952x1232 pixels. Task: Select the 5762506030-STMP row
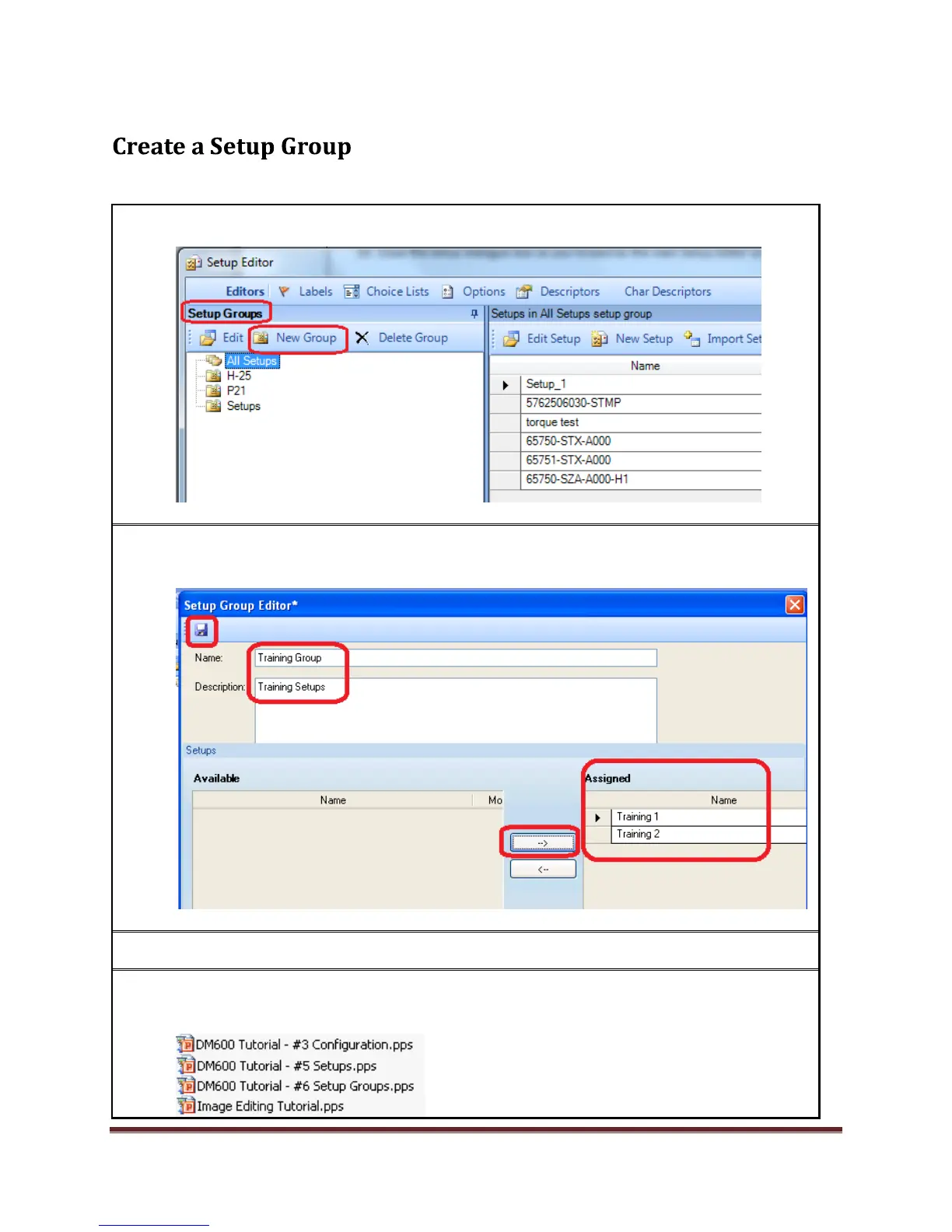[x=625, y=403]
